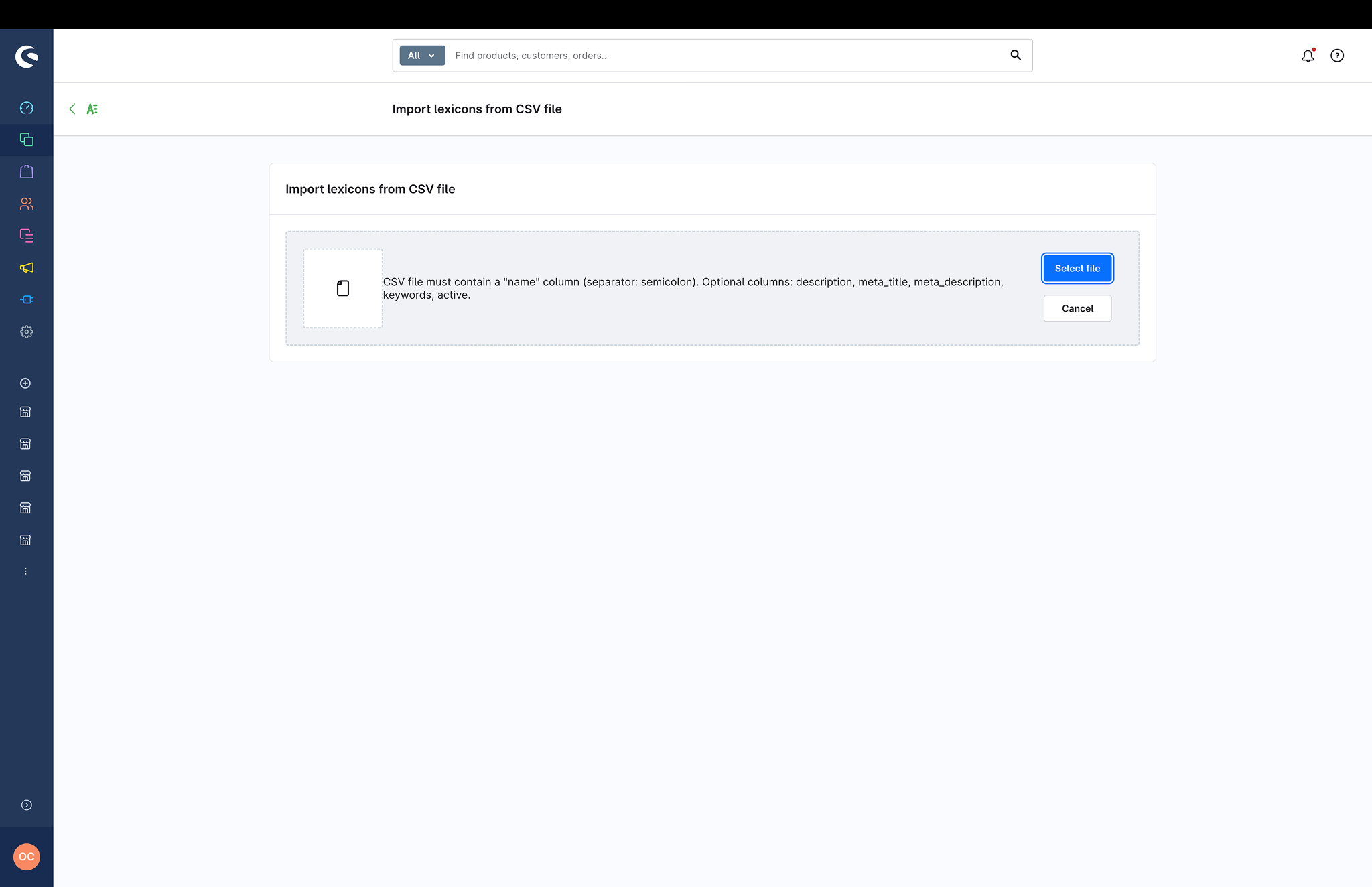The image size is (1372, 887).
Task: Show more sales channels via three dots
Action: point(25,571)
